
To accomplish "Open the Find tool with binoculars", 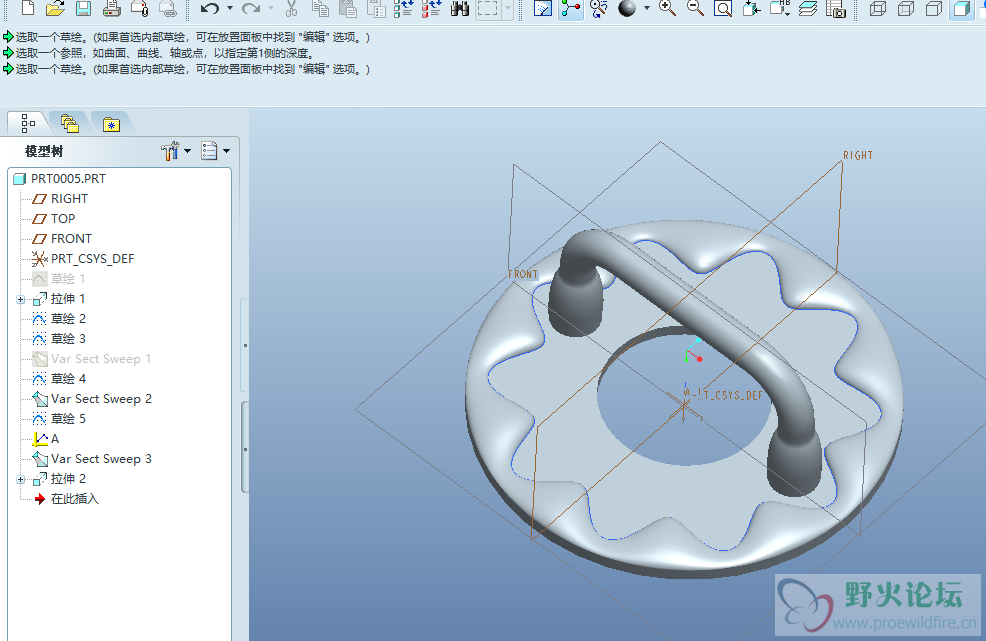I will point(460,8).
